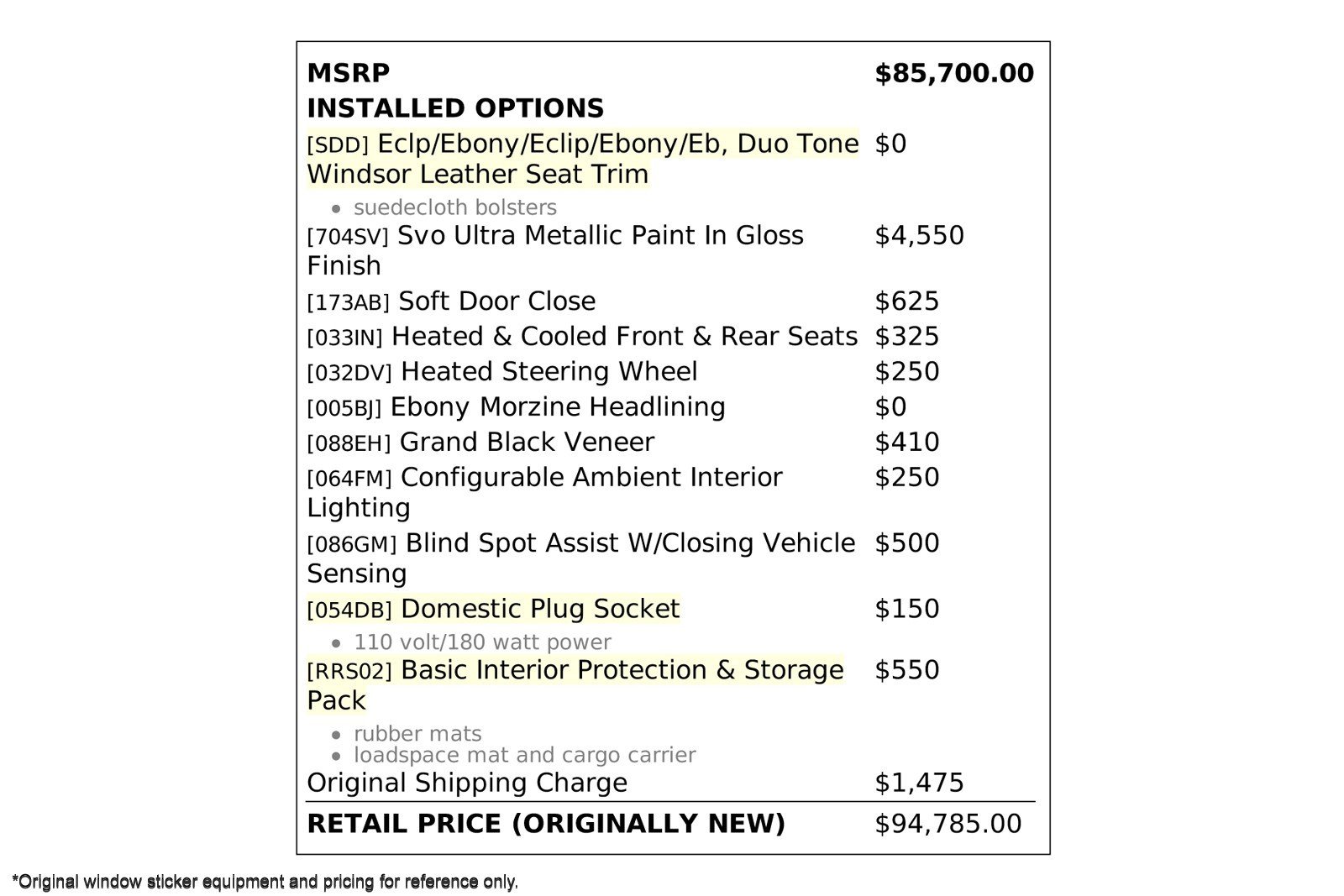Click the $85,700.00 MSRP amount

(954, 73)
